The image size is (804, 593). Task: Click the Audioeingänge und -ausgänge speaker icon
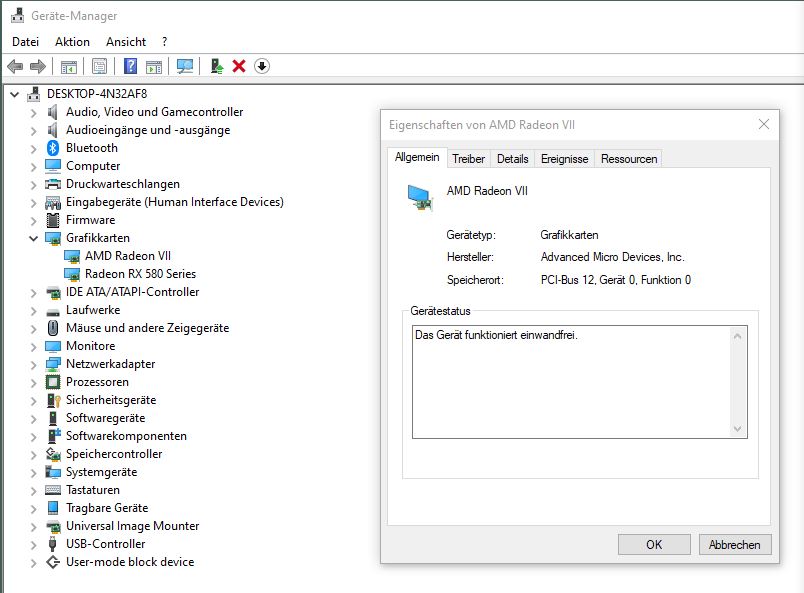(52, 130)
